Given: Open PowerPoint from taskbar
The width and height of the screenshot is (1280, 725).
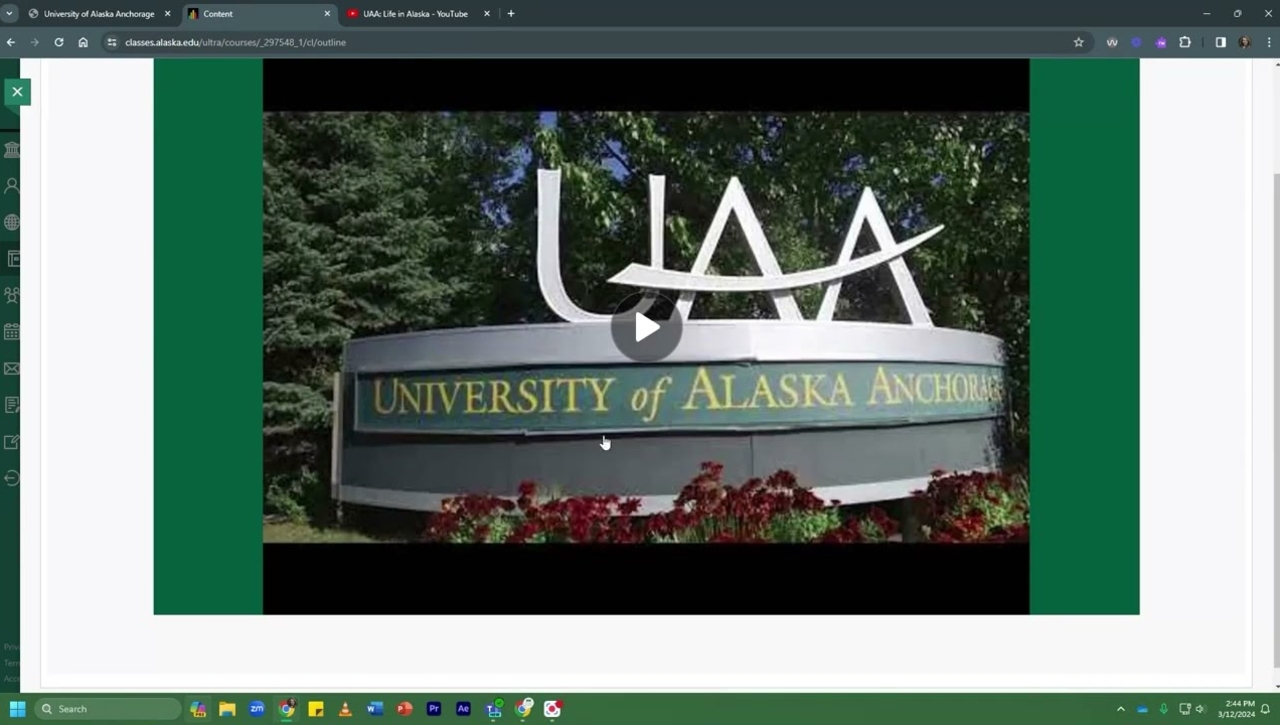Looking at the screenshot, I should pos(404,709).
